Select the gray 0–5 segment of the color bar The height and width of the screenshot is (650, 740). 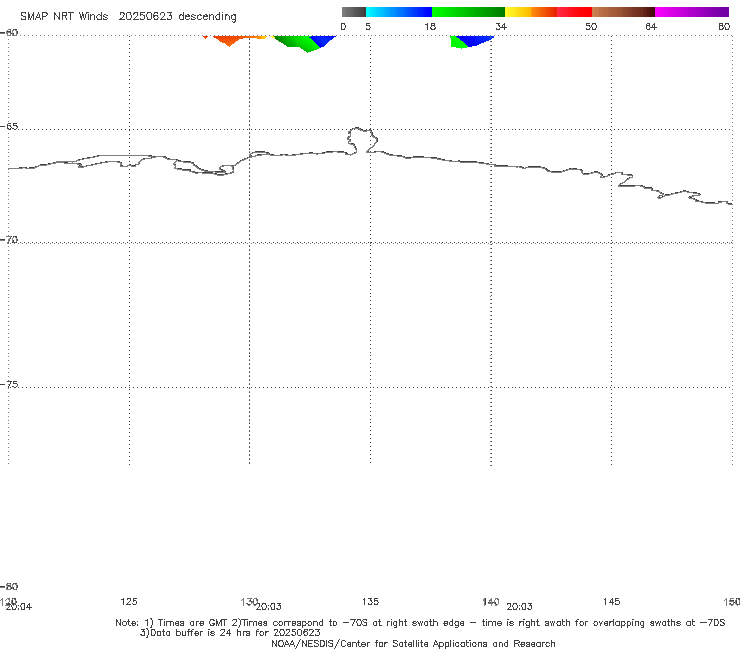coord(354,12)
